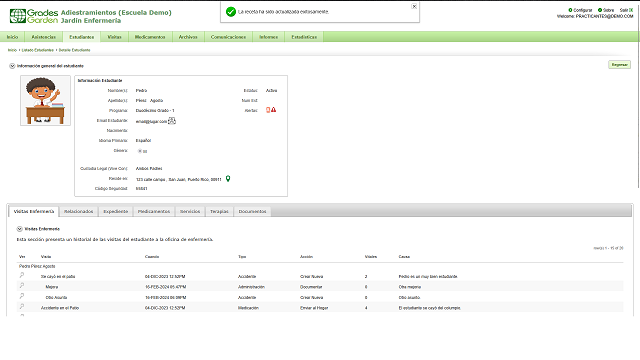
Task: Open the green map pin by address
Action: tap(228, 178)
